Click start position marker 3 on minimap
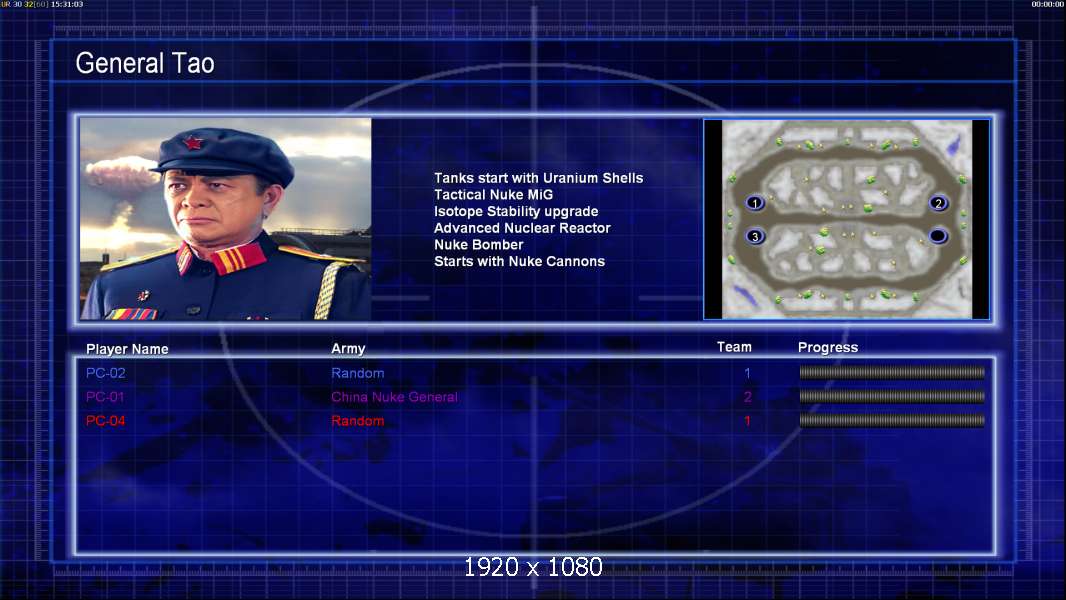This screenshot has height=600, width=1066. [x=755, y=236]
